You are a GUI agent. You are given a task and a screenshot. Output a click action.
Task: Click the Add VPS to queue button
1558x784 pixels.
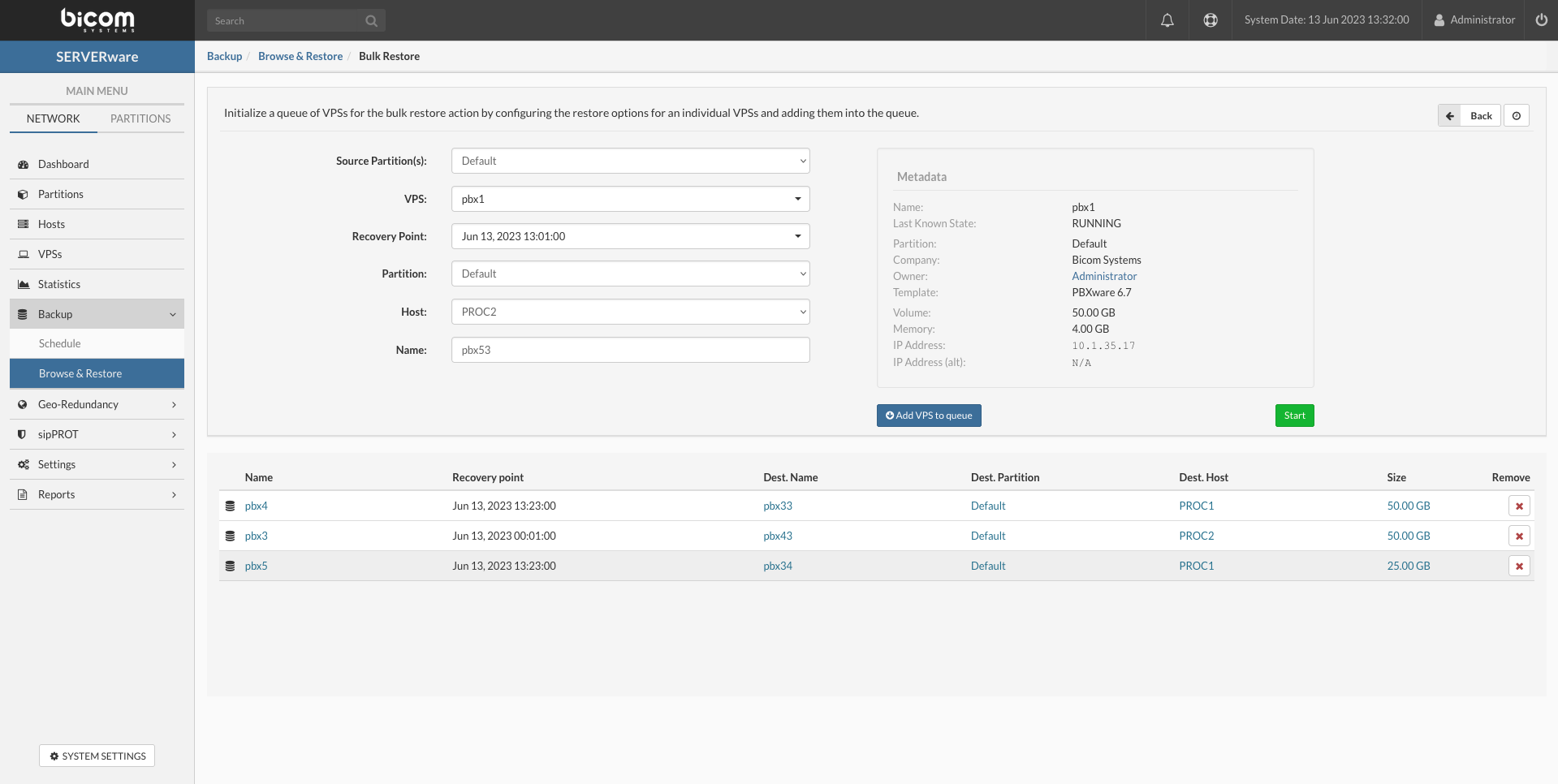[929, 415]
